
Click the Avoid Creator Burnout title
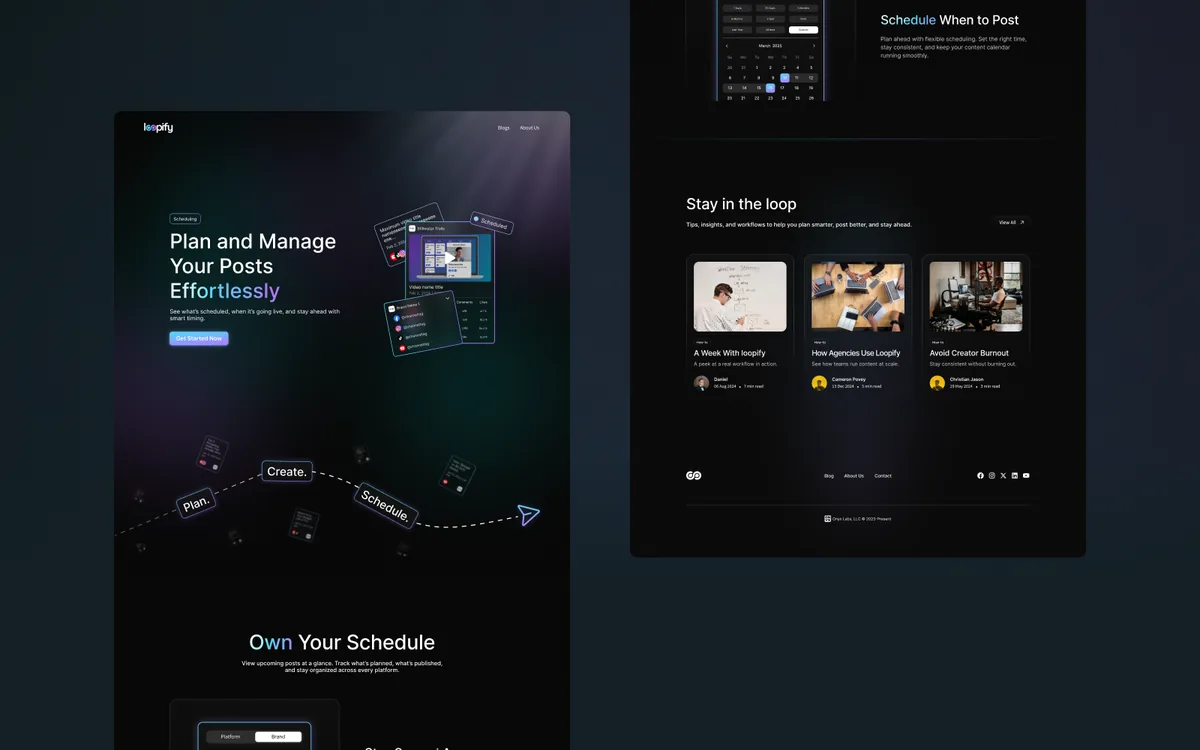click(x=969, y=353)
